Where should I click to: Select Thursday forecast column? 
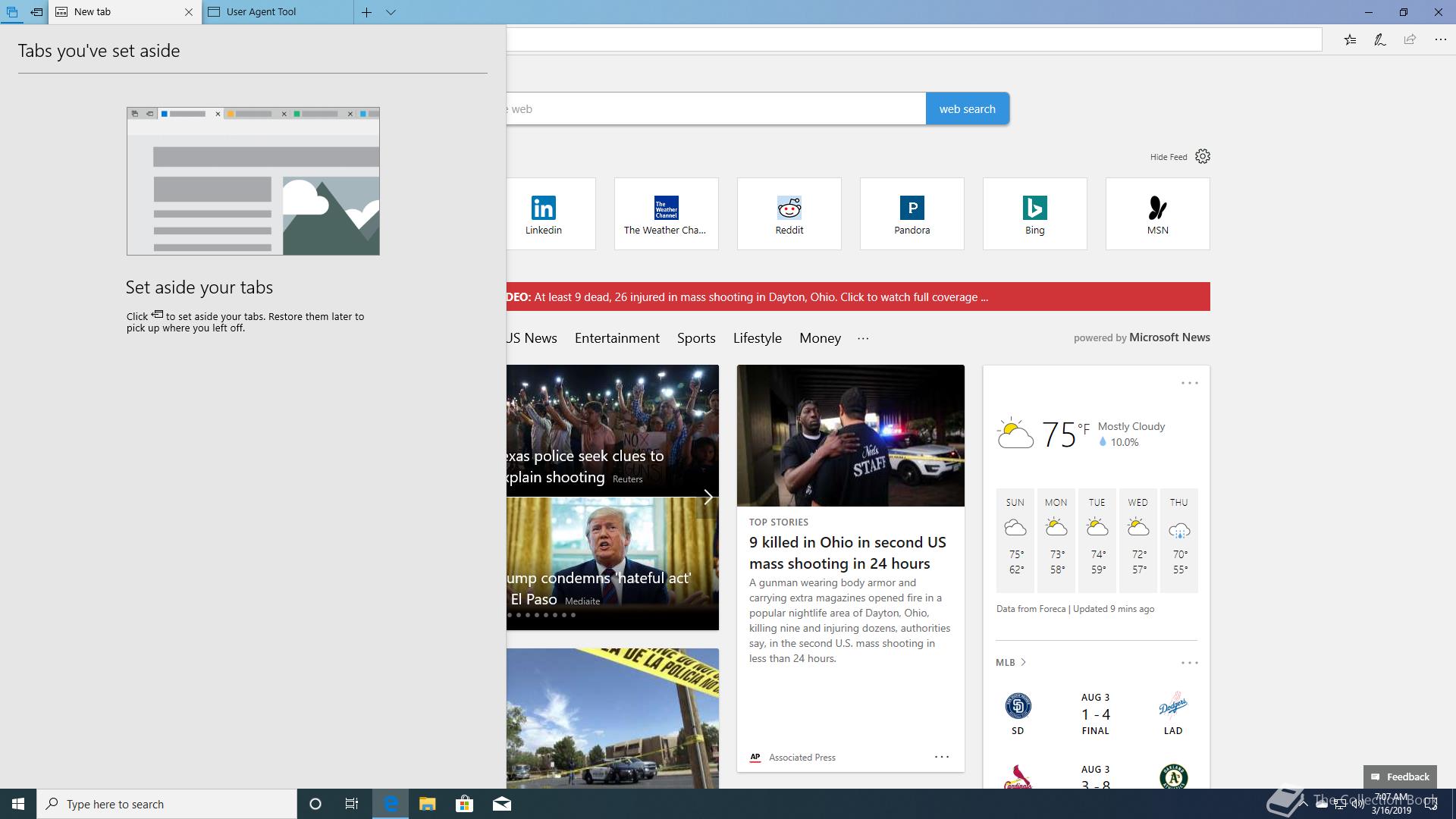coord(1179,540)
